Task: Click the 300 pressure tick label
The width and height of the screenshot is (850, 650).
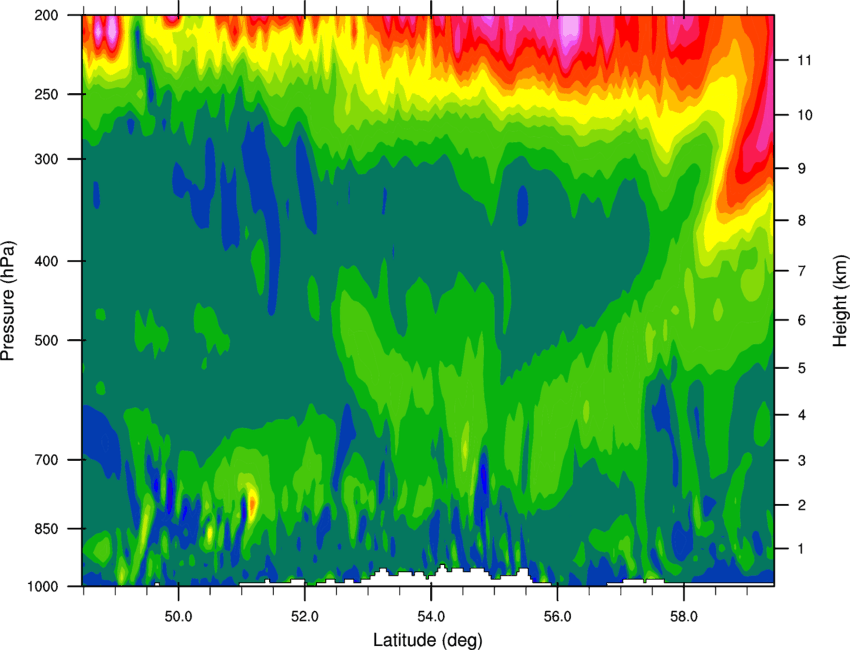Action: click(x=46, y=159)
